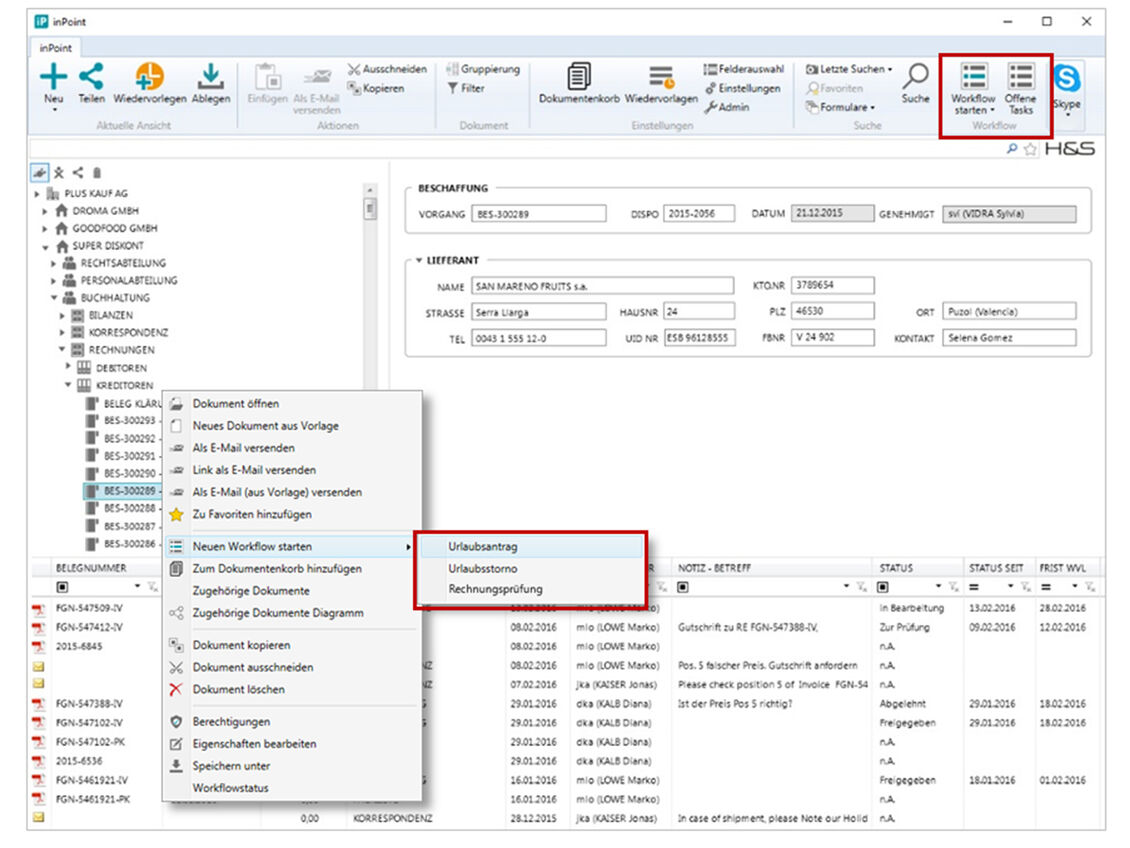The height and width of the screenshot is (848, 1130).
Task: Click the Filter funnel in ribbon
Action: coord(466,88)
